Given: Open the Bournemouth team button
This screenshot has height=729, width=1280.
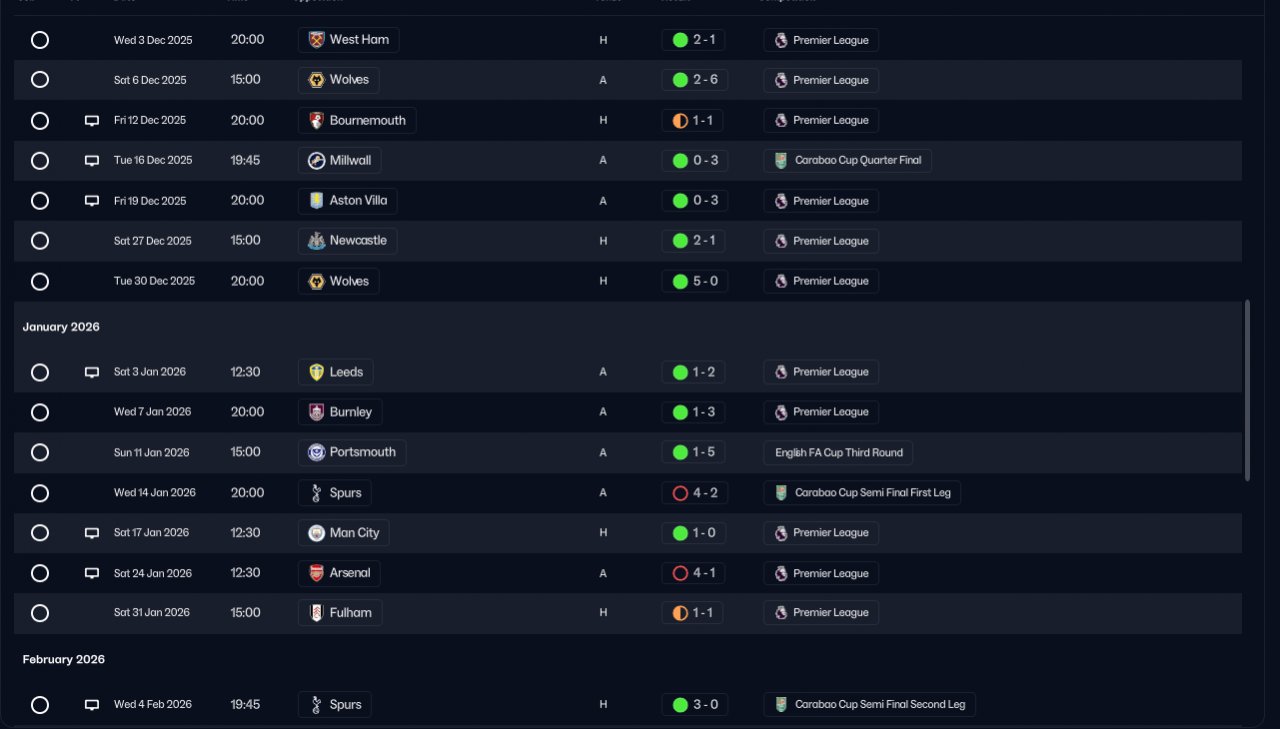Looking at the screenshot, I should pyautogui.click(x=357, y=121).
